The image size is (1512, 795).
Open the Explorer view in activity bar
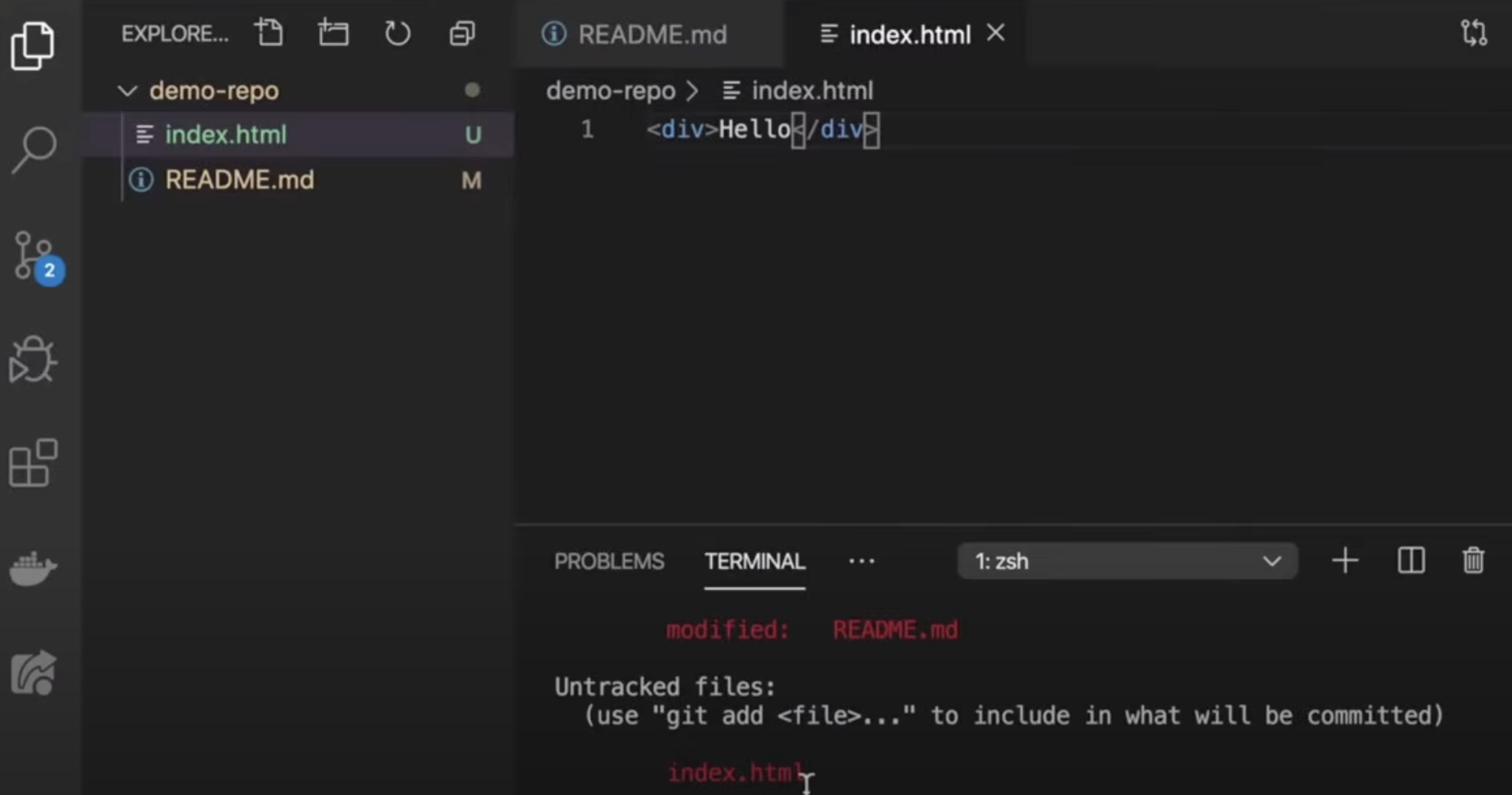(x=33, y=46)
